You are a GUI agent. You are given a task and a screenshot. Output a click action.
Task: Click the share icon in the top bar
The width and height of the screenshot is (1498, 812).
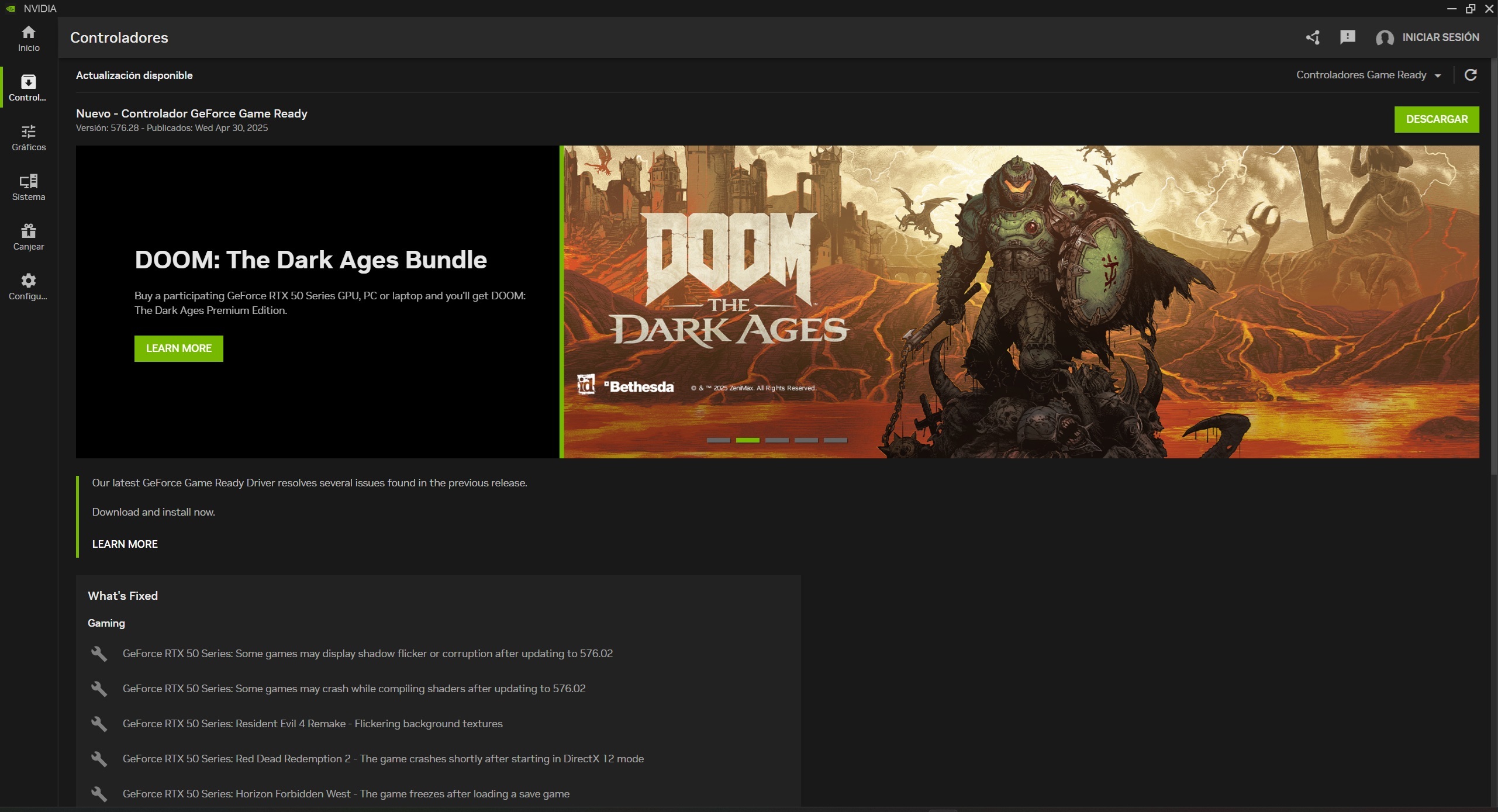tap(1312, 37)
